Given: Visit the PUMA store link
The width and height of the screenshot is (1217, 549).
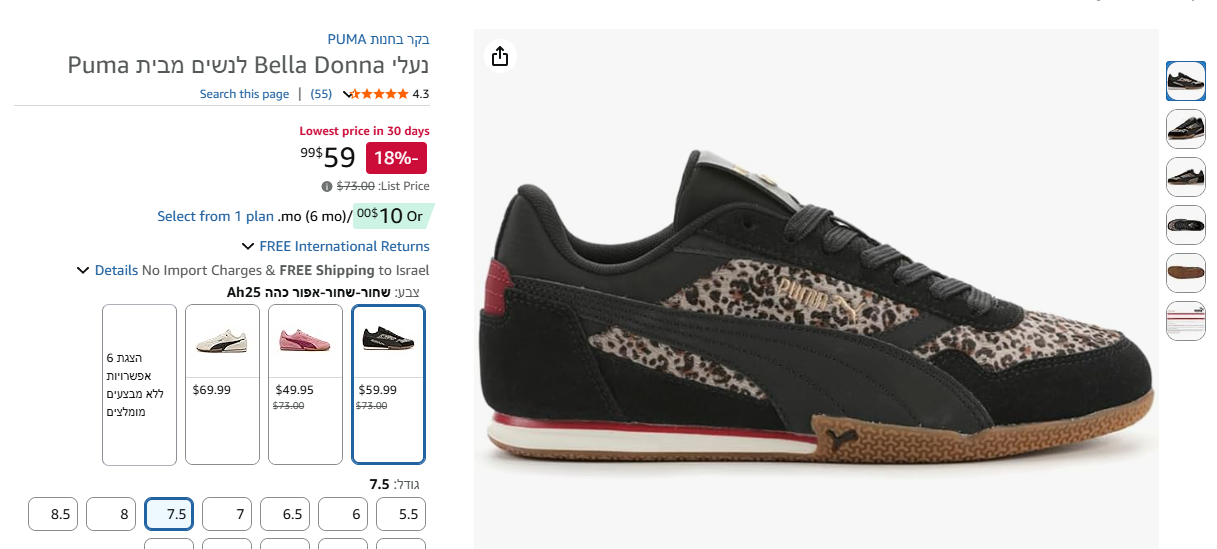Looking at the screenshot, I should 379,40.
